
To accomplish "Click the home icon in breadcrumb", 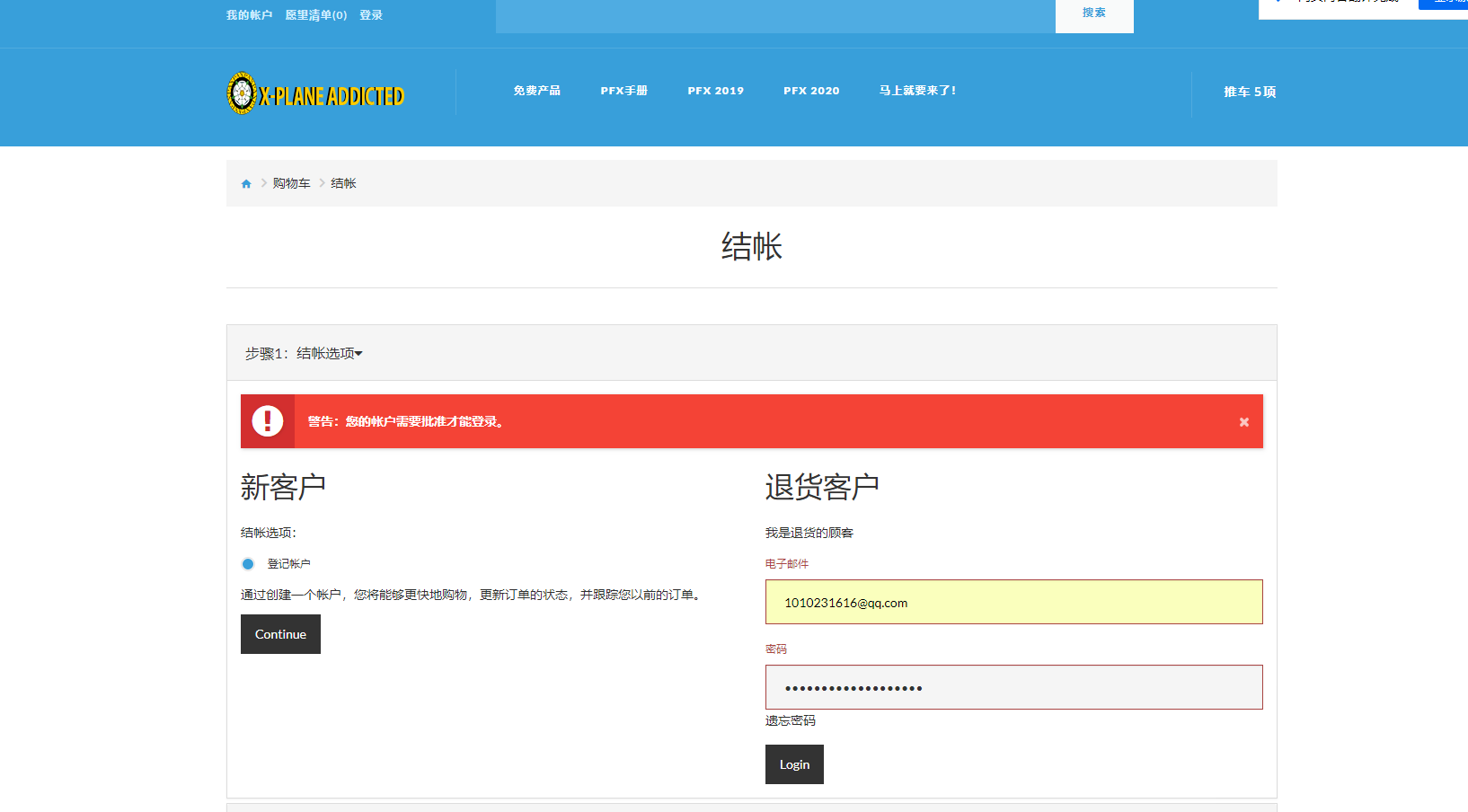I will tap(246, 184).
